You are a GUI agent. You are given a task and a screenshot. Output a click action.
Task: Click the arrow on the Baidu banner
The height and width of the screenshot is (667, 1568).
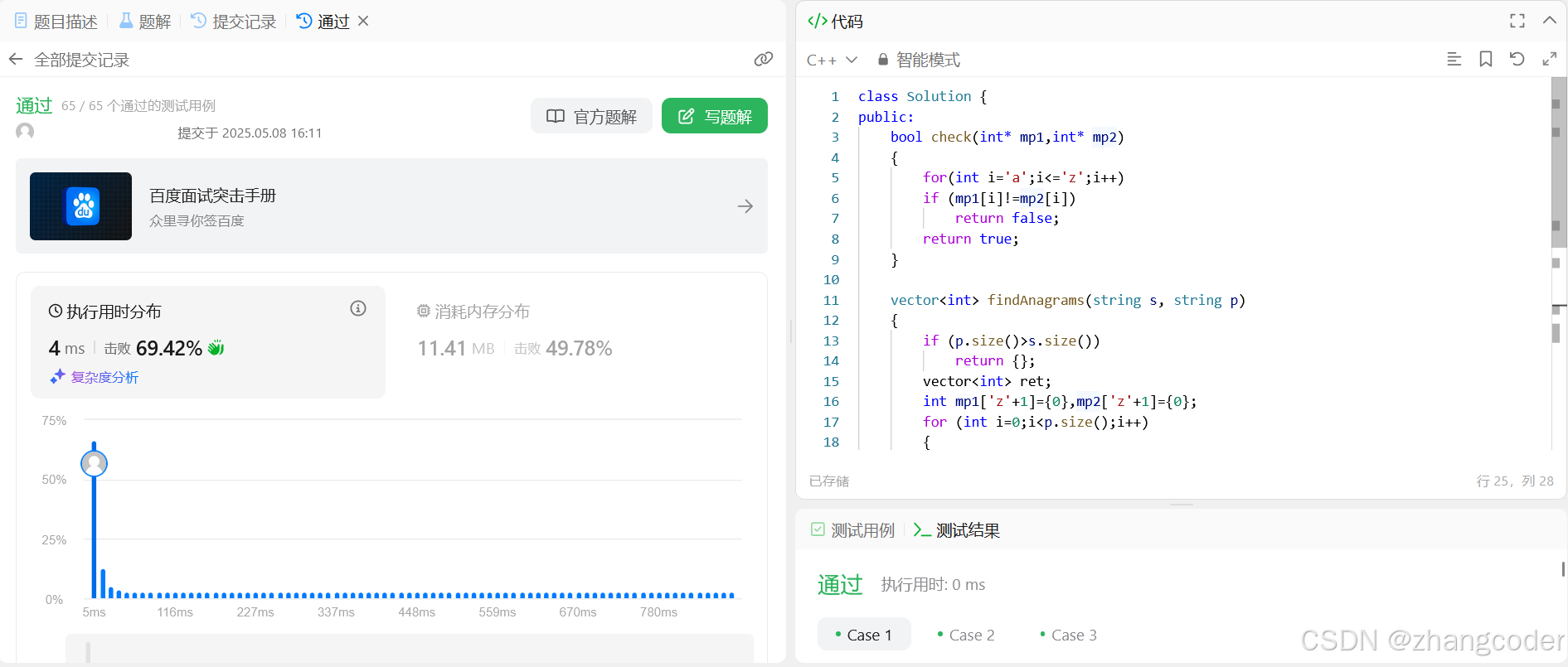745,206
